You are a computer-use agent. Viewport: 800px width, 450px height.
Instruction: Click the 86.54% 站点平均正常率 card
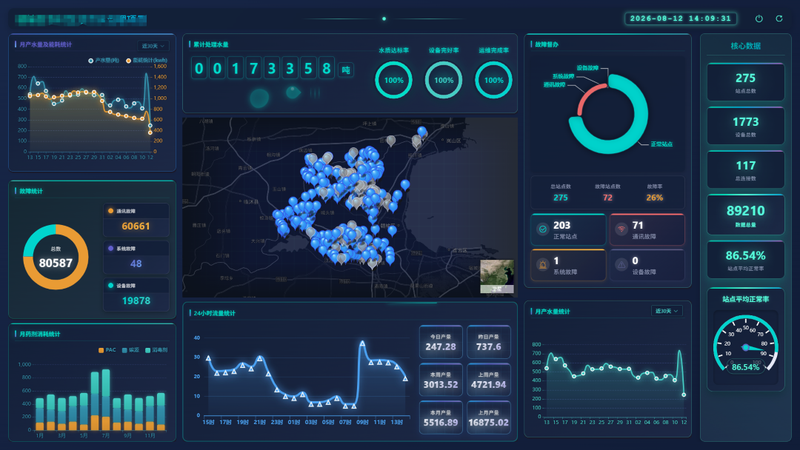click(745, 260)
